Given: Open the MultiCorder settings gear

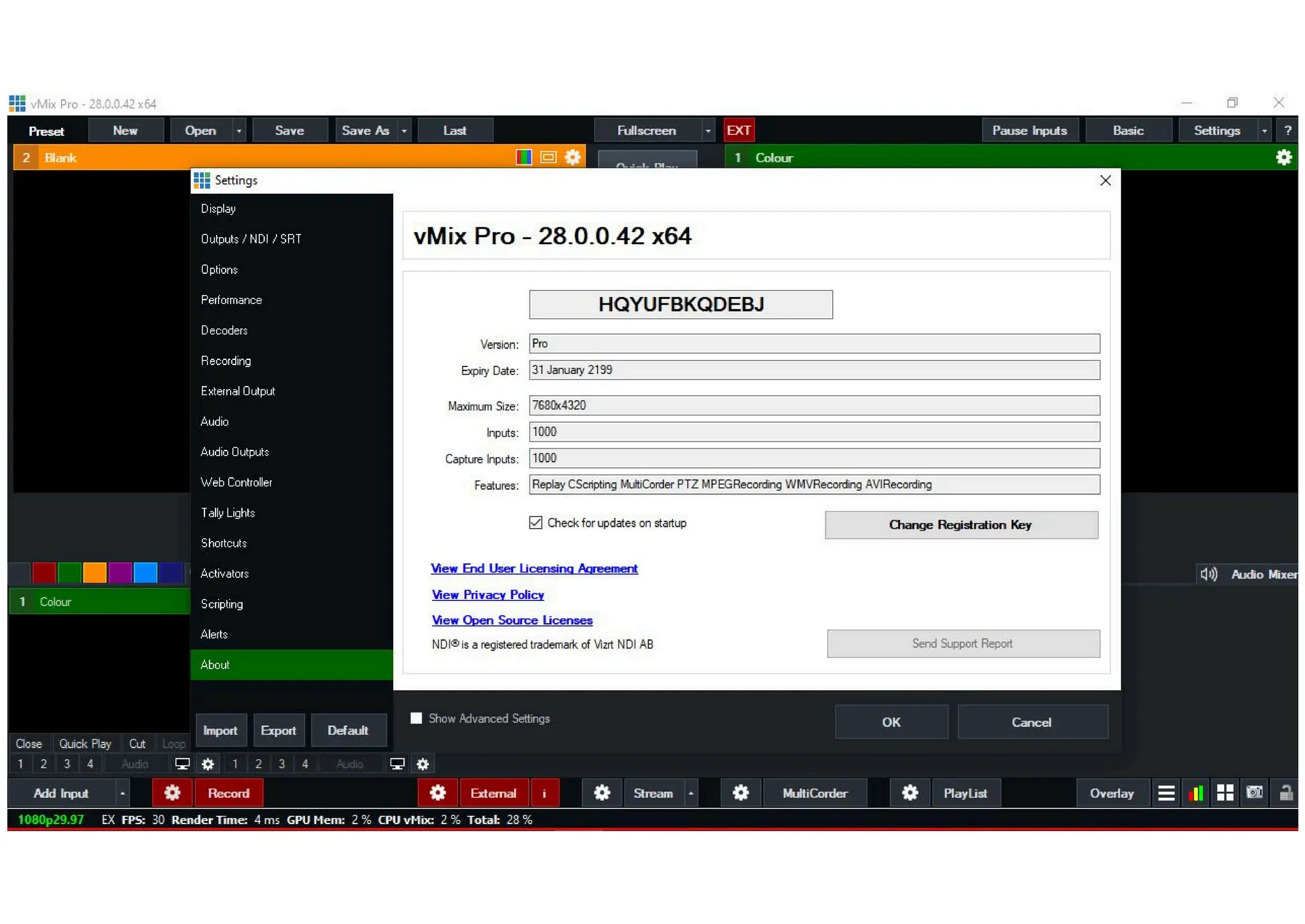Looking at the screenshot, I should coord(740,793).
